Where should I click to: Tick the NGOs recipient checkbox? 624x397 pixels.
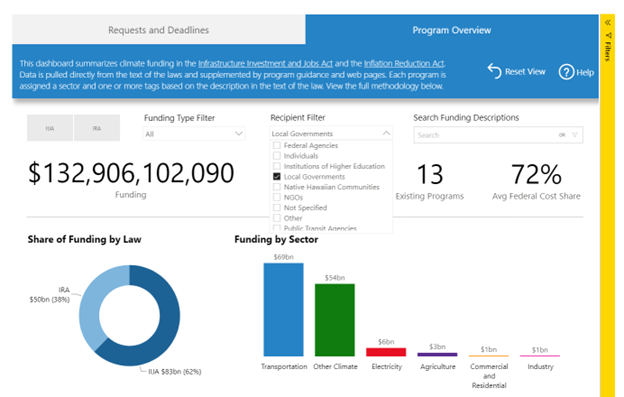(277, 197)
